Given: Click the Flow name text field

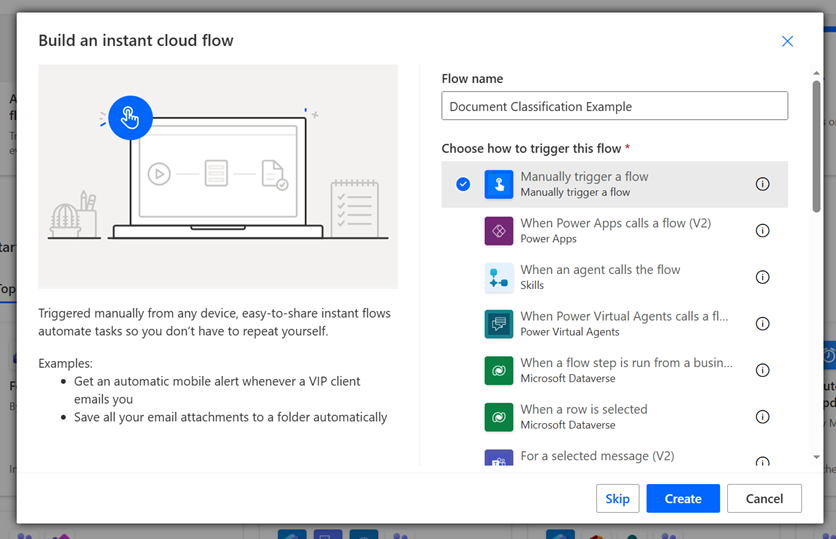Looking at the screenshot, I should point(614,106).
